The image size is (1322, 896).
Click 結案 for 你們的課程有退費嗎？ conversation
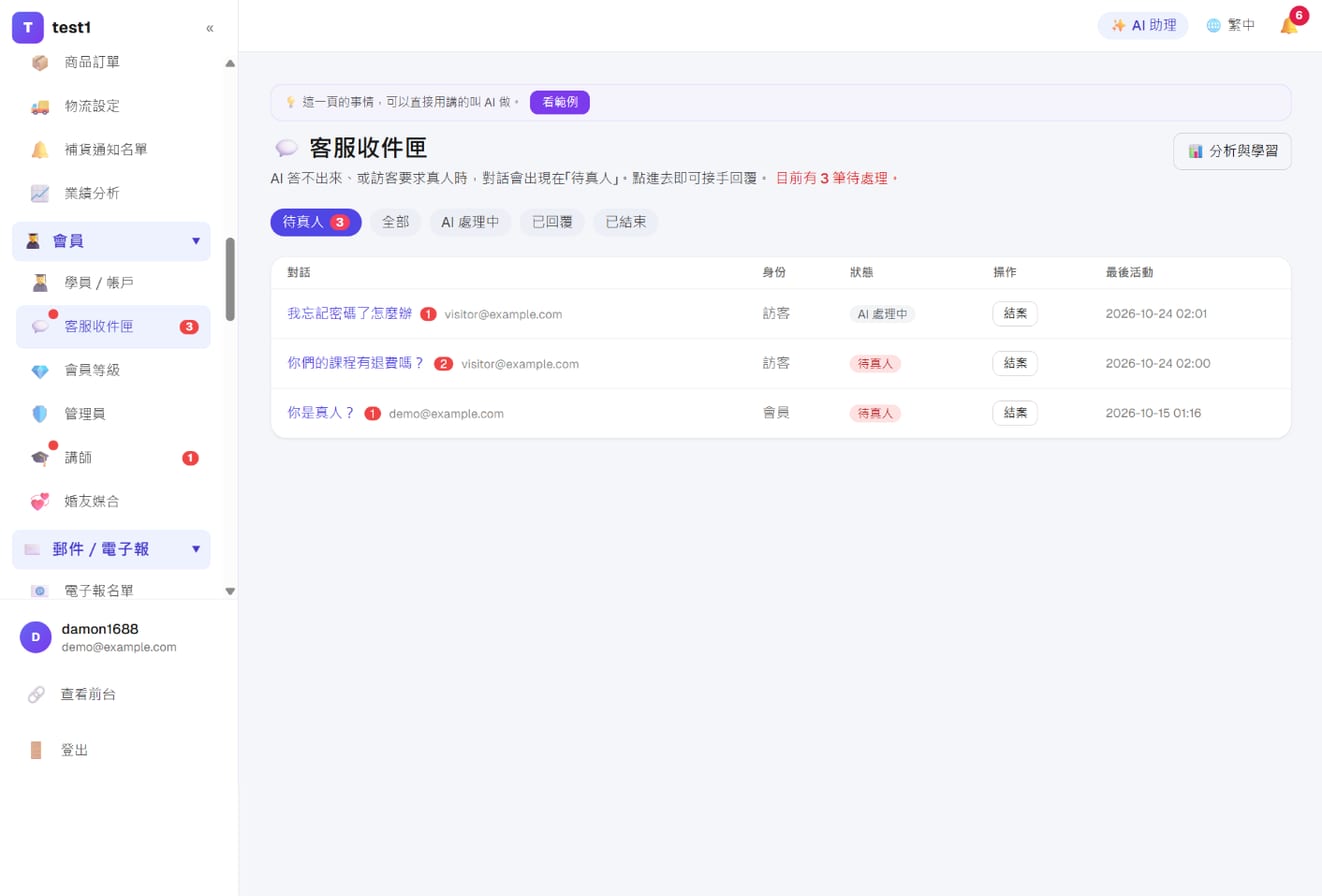(1015, 364)
